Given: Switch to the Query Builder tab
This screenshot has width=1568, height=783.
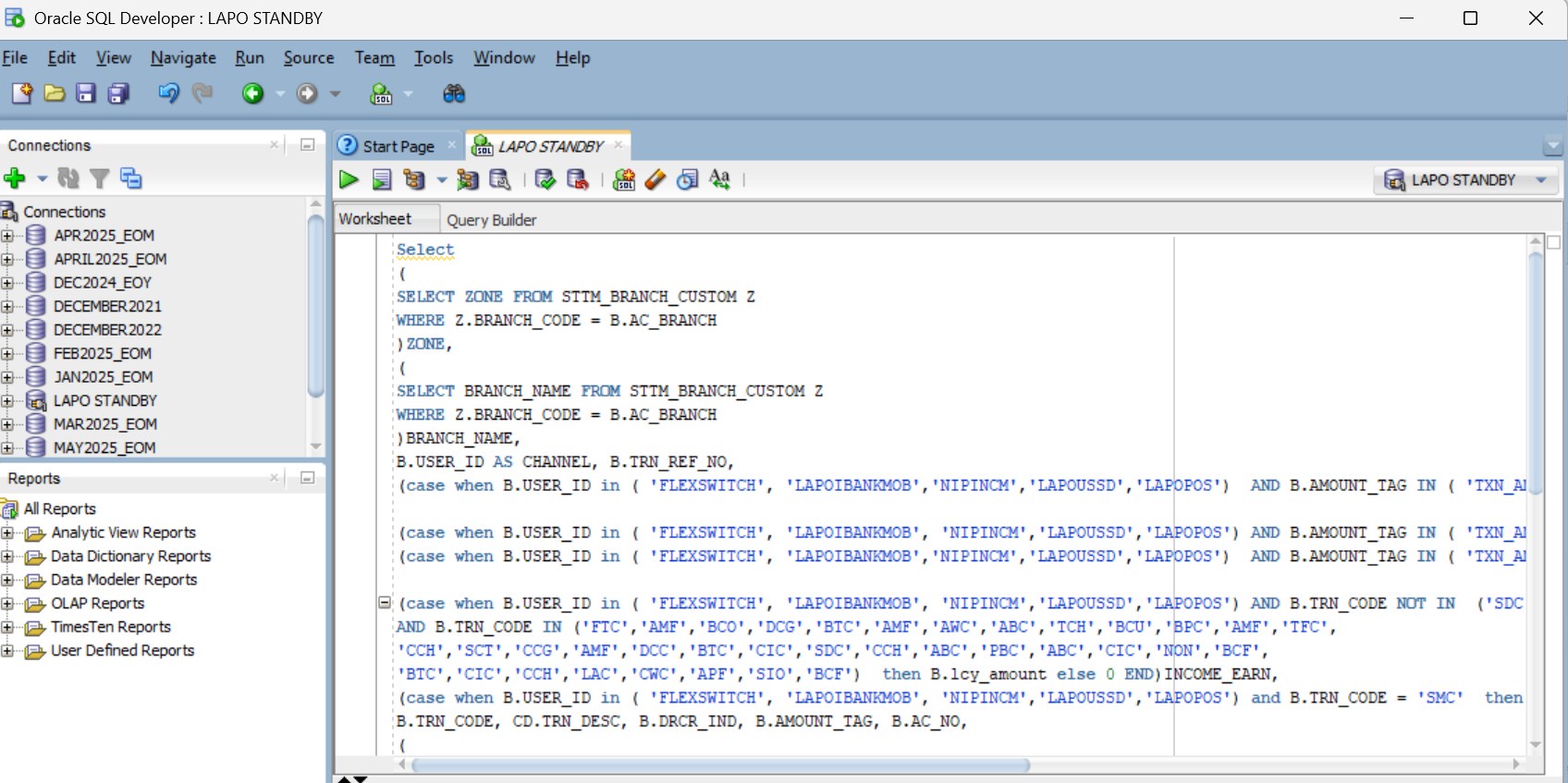Looking at the screenshot, I should [491, 220].
